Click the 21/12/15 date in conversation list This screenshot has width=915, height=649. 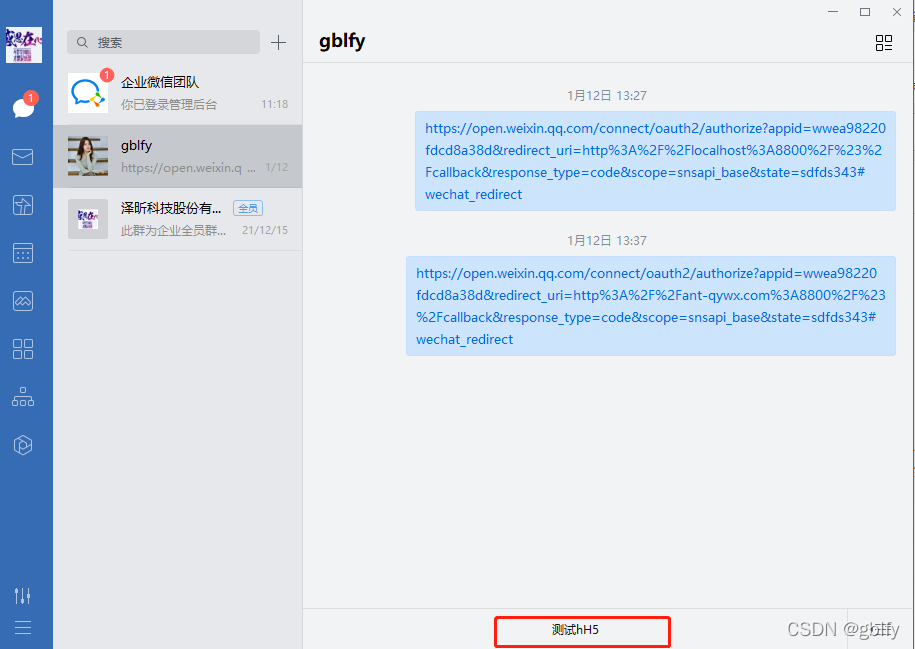coord(265,231)
